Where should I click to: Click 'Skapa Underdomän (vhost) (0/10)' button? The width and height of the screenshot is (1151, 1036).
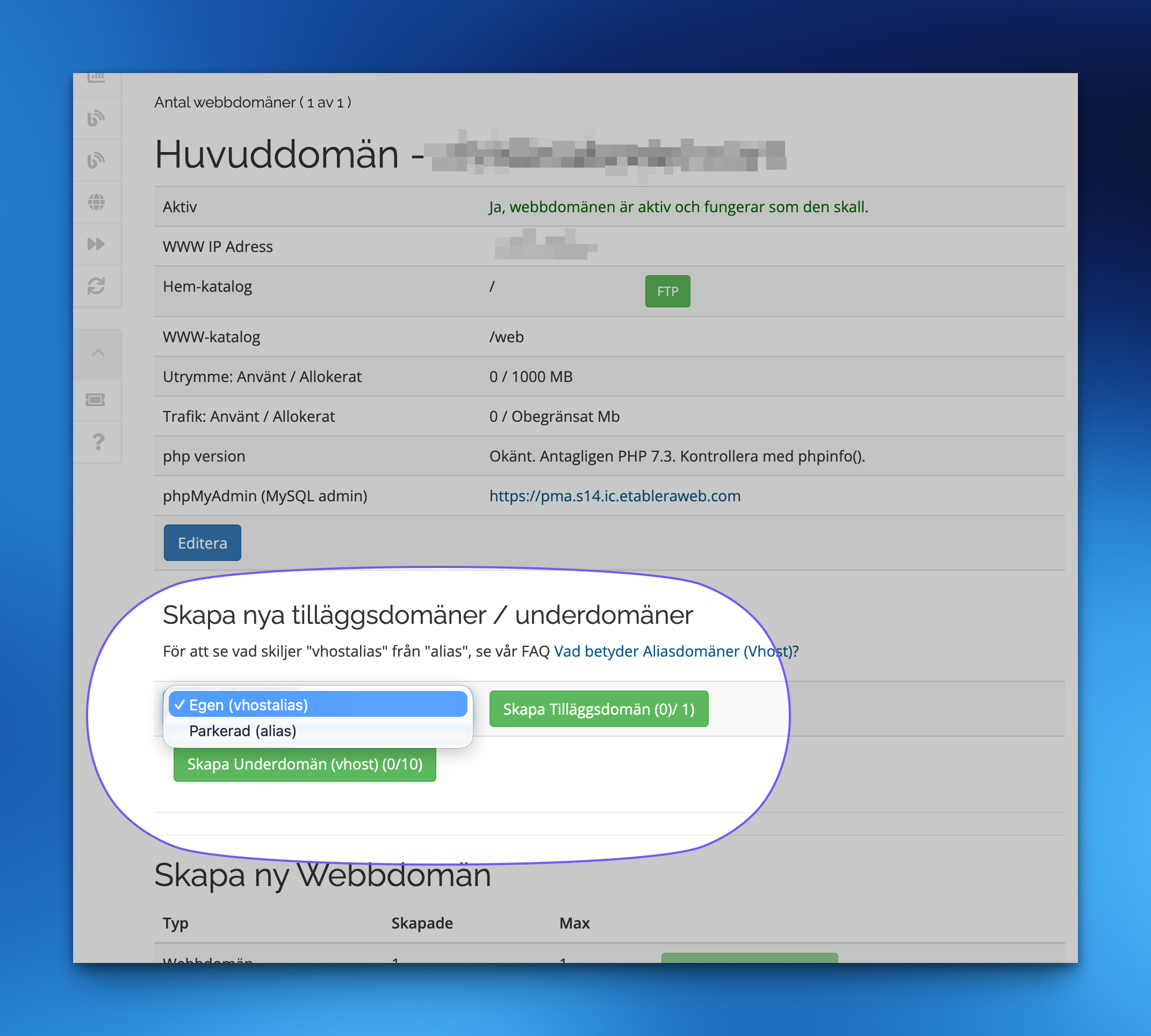click(x=305, y=764)
